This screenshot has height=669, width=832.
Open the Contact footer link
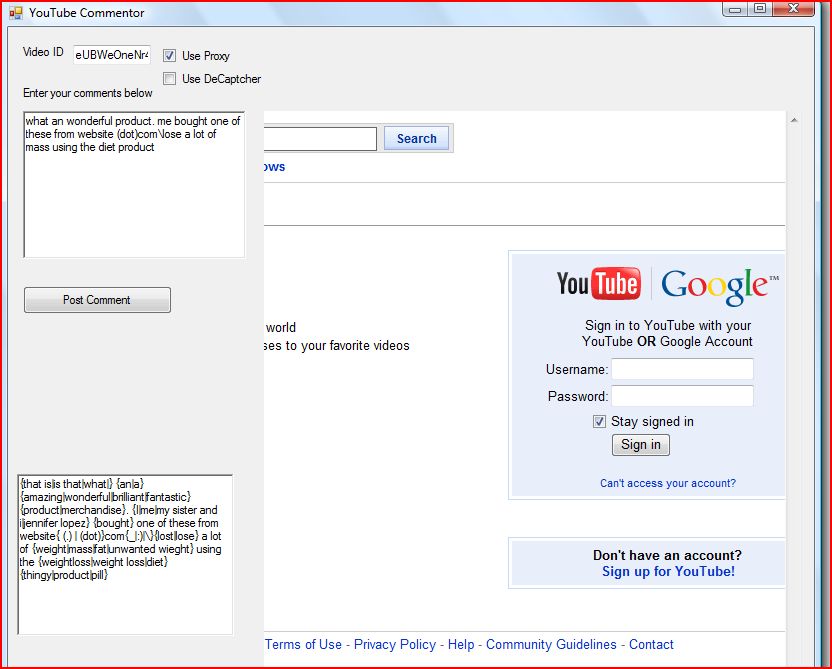pyautogui.click(x=651, y=644)
